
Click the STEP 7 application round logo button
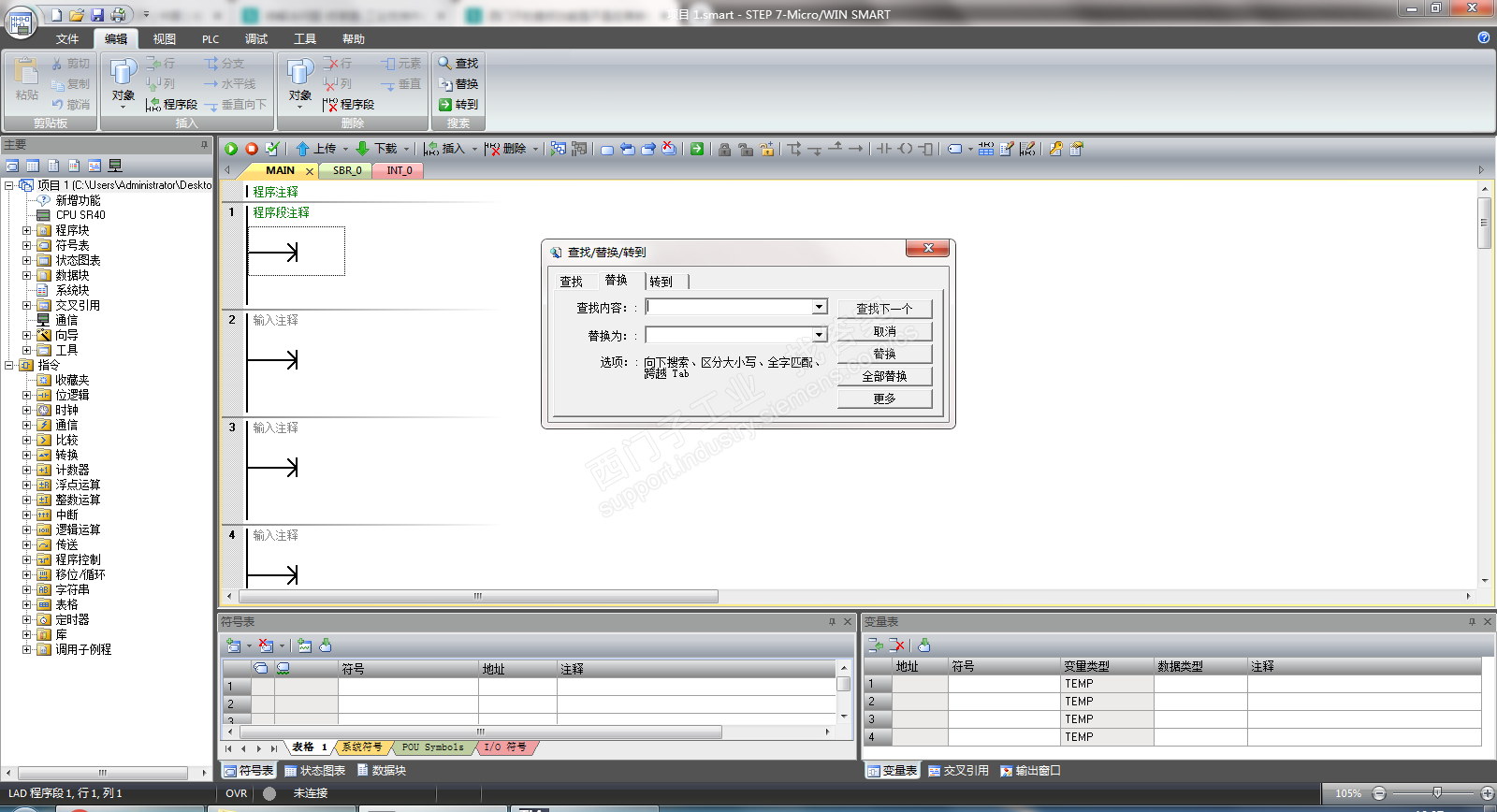[21, 22]
